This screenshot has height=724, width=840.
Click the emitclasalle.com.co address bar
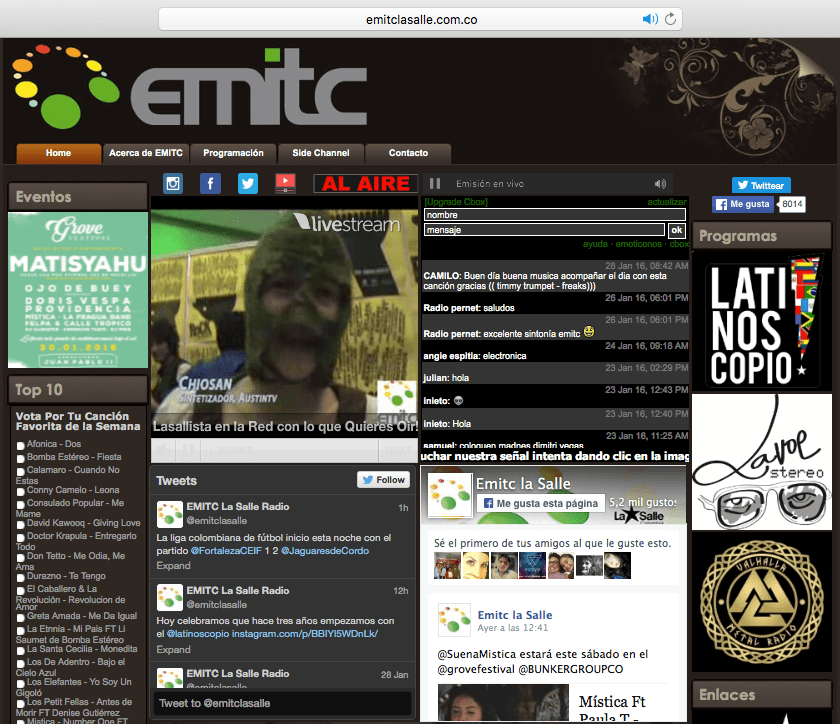pos(421,19)
